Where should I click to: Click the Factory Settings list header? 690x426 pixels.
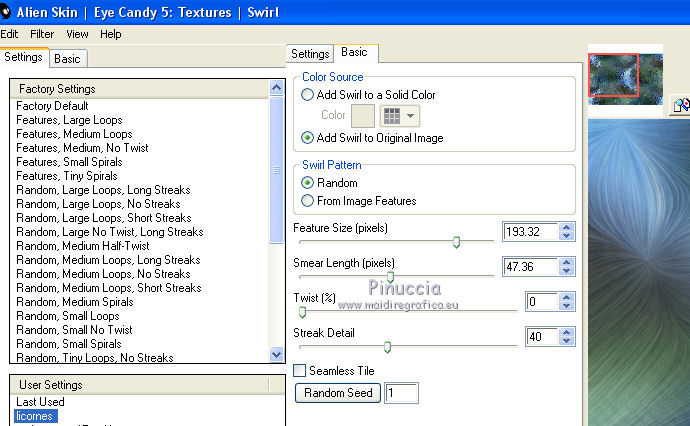coord(139,89)
